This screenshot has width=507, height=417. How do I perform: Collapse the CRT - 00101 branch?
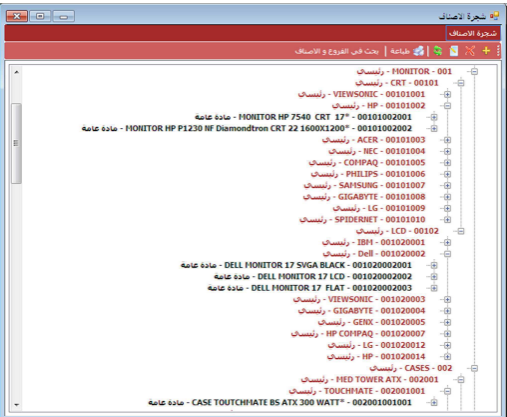(461, 83)
